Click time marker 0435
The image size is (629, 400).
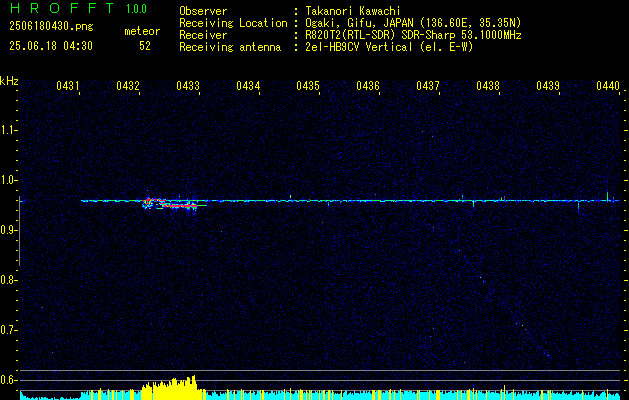coord(308,86)
